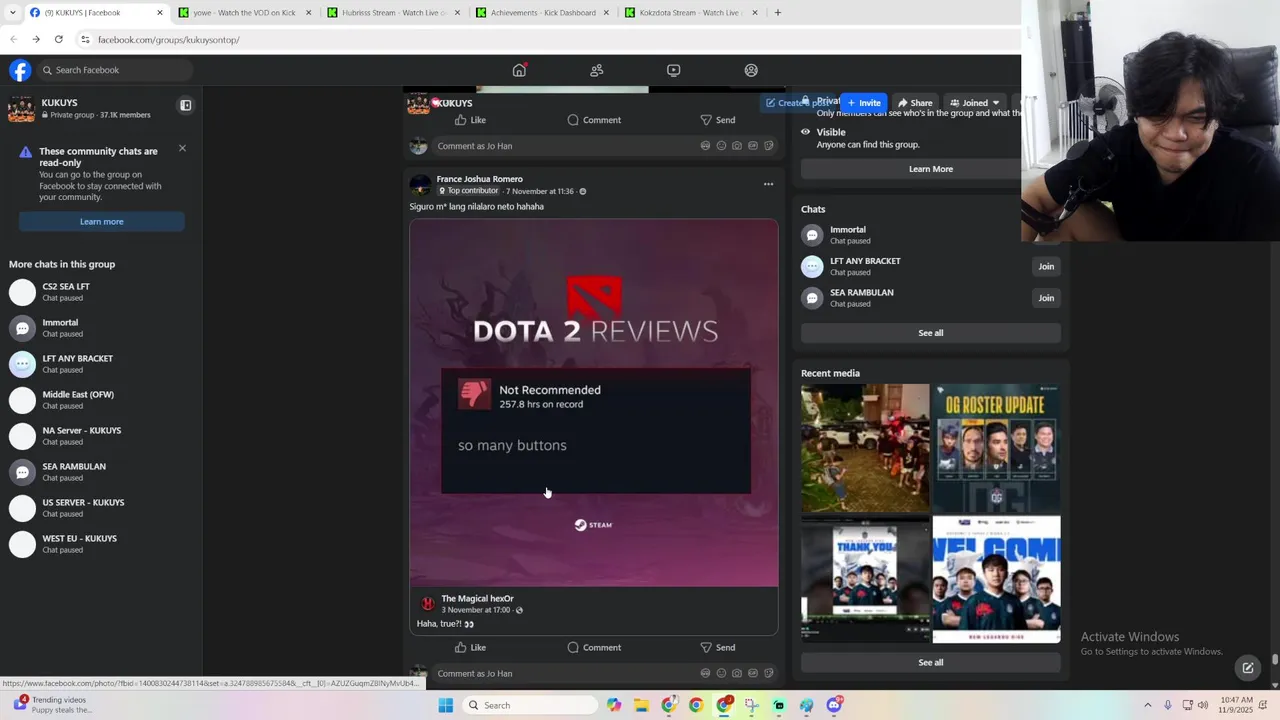Open US SERVER - KUKUYS chat

point(100,508)
